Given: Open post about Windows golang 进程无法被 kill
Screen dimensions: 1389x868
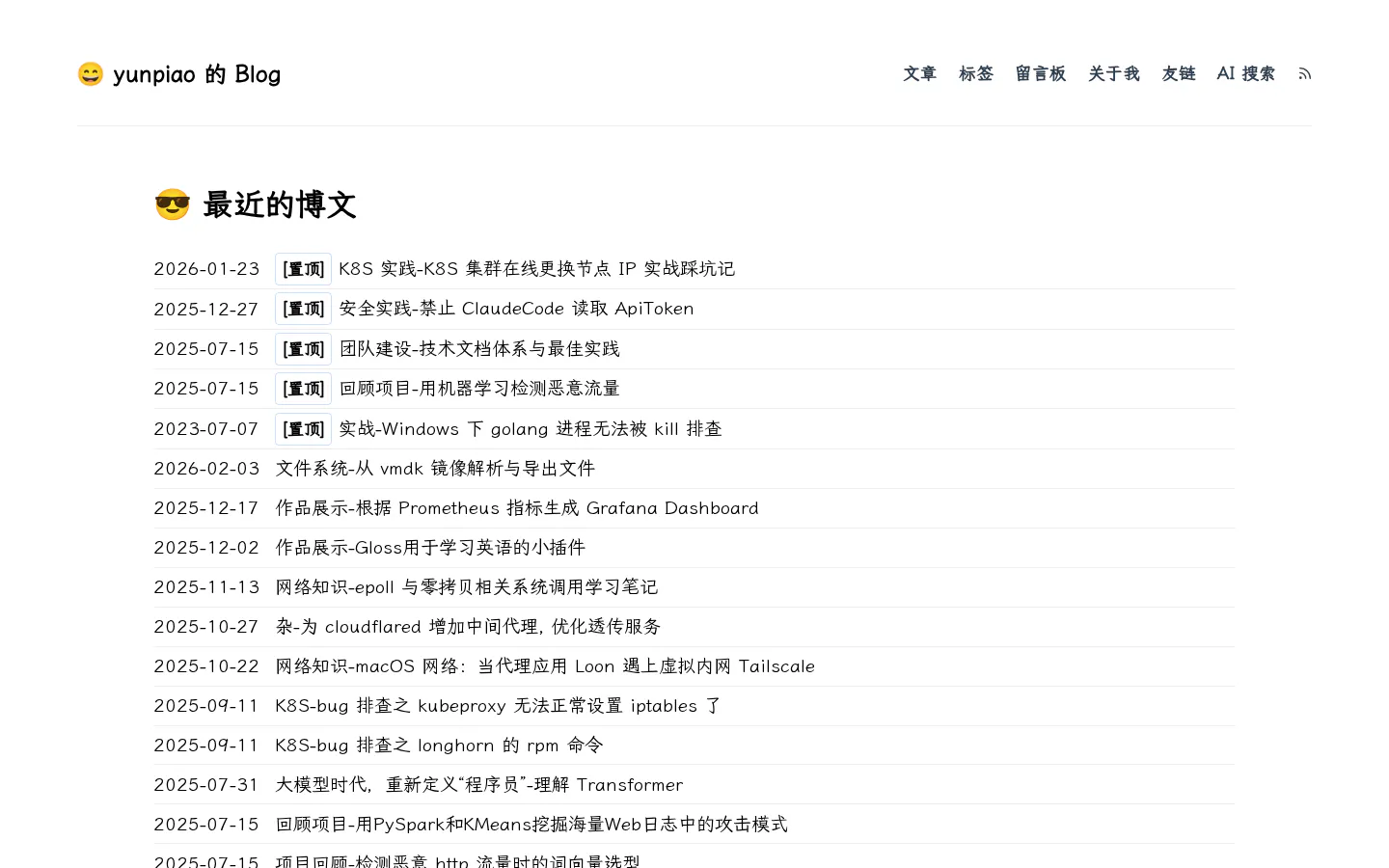Looking at the screenshot, I should (531, 429).
